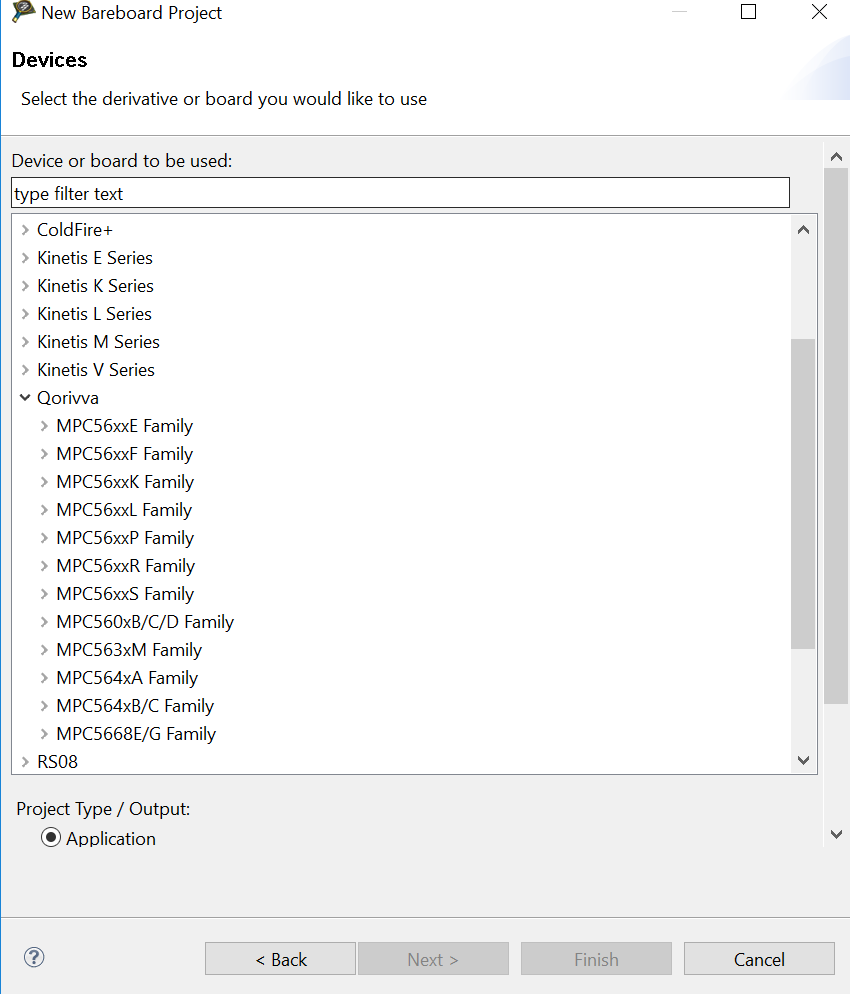Click the help question mark icon

(34, 957)
